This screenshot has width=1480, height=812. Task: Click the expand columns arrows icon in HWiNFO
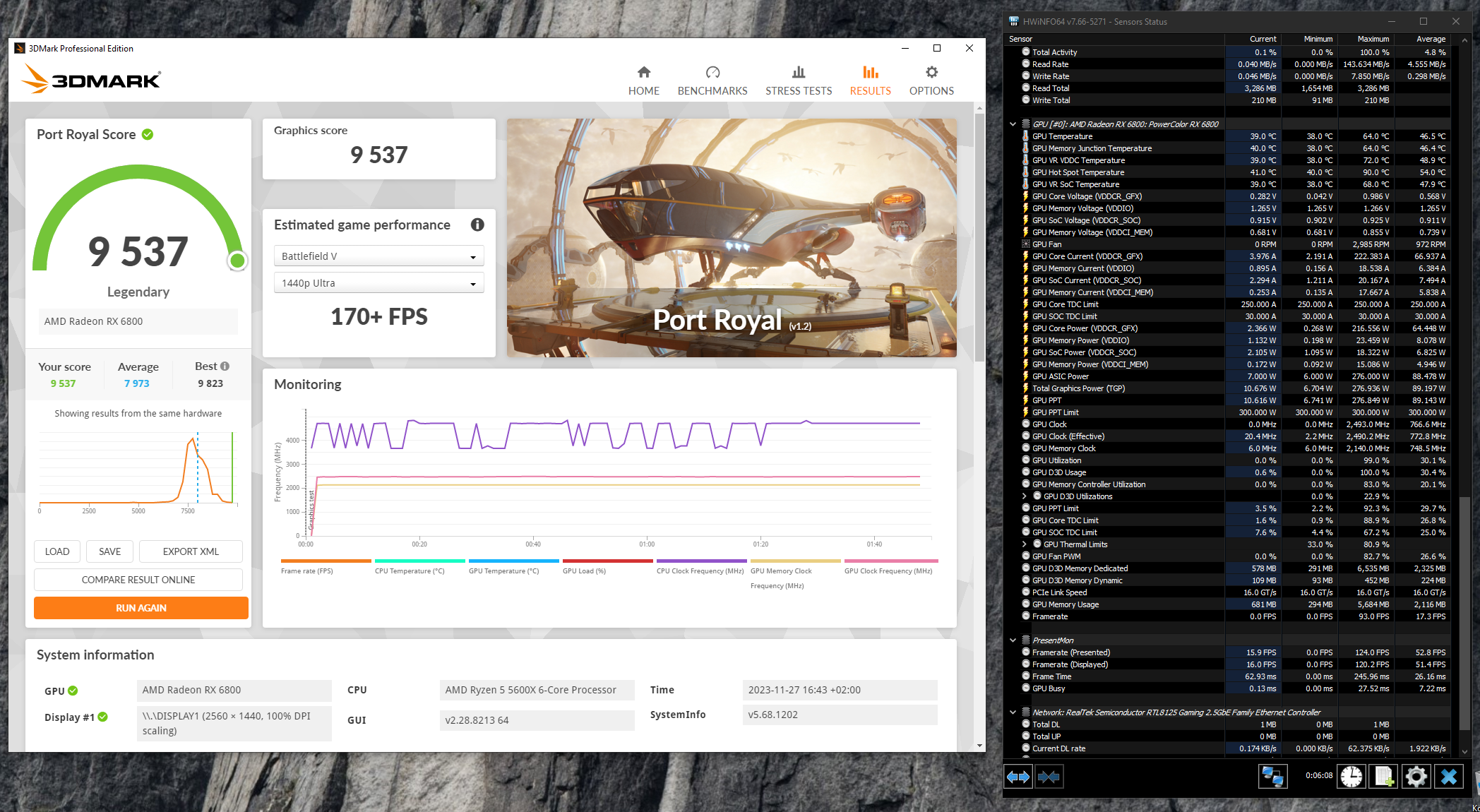click(1017, 777)
